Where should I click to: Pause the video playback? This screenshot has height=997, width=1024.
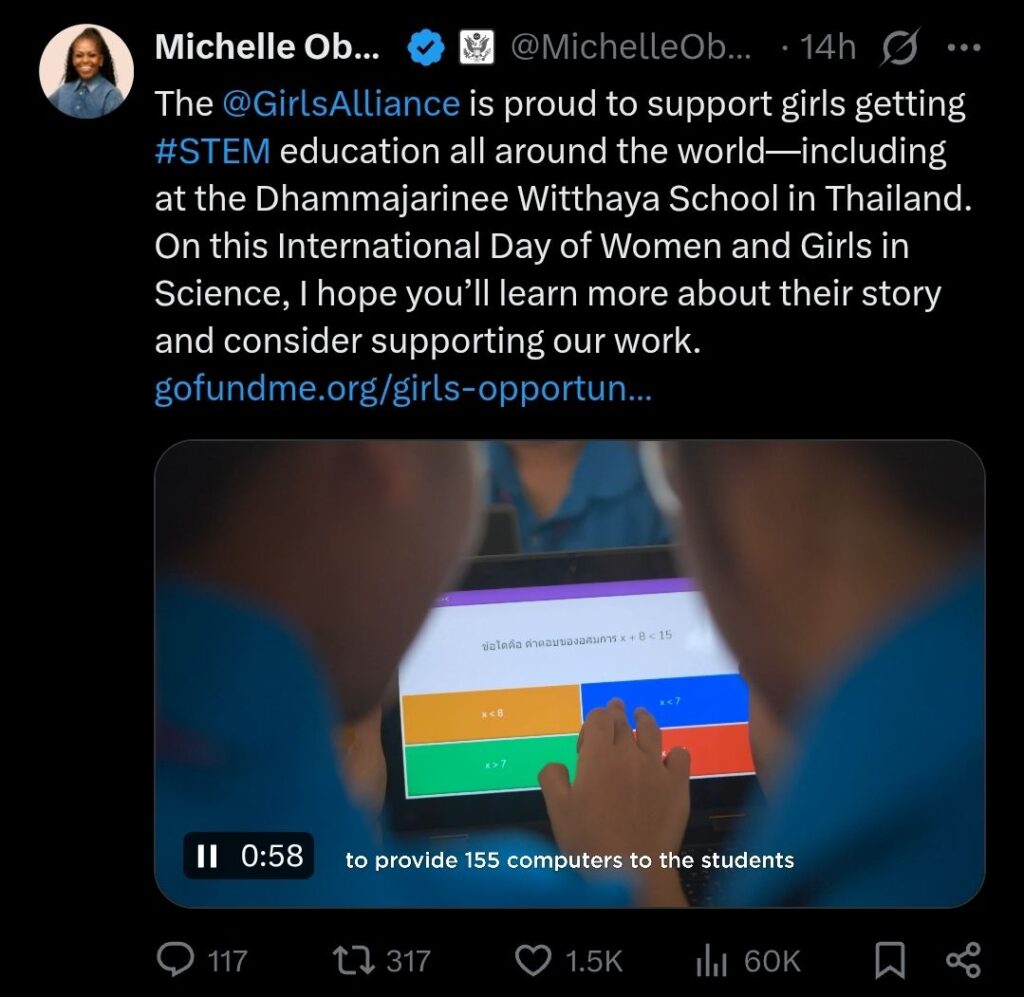click(207, 856)
